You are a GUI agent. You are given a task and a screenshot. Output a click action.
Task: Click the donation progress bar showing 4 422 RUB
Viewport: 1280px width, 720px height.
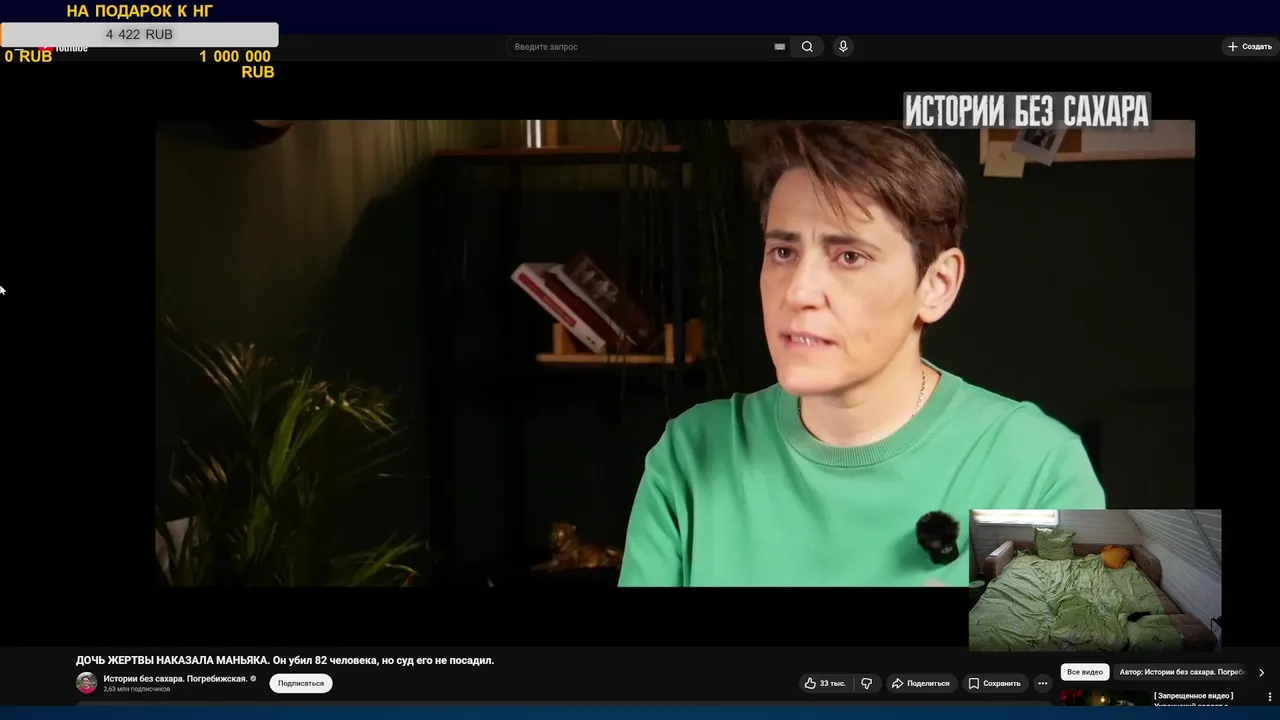click(x=139, y=35)
